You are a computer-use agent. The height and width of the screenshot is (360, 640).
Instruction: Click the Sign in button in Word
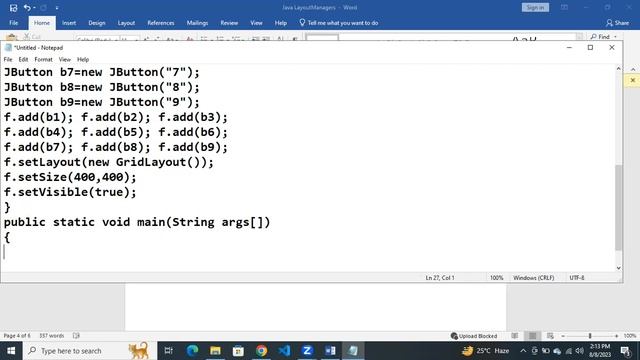pyautogui.click(x=535, y=7)
